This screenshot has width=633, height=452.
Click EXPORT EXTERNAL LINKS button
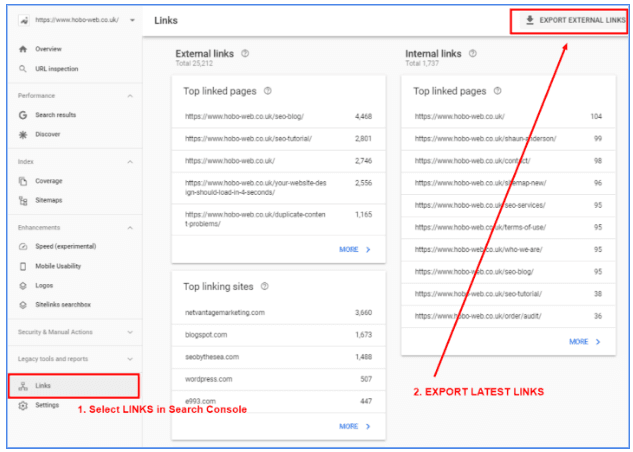(573, 20)
